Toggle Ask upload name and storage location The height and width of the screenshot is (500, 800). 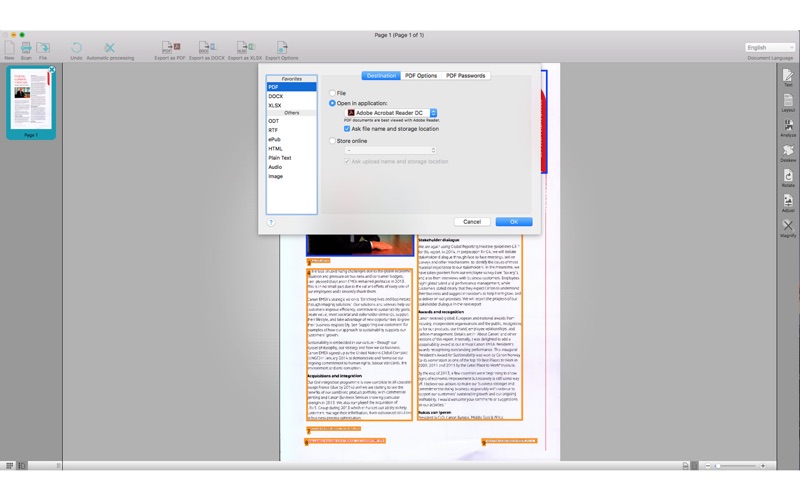click(347, 161)
